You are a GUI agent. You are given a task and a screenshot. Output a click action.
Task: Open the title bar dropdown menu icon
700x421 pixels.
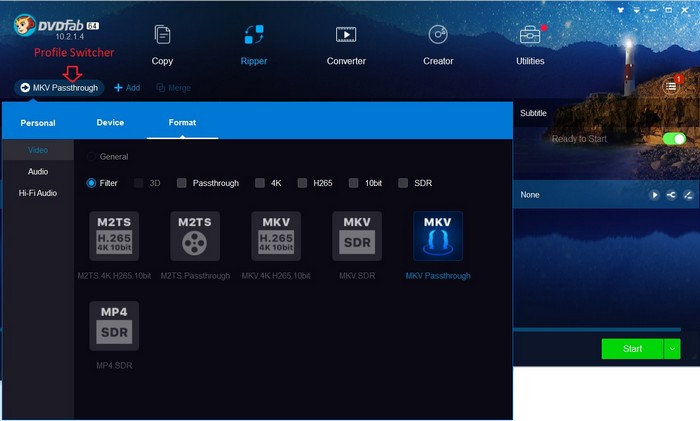point(636,10)
